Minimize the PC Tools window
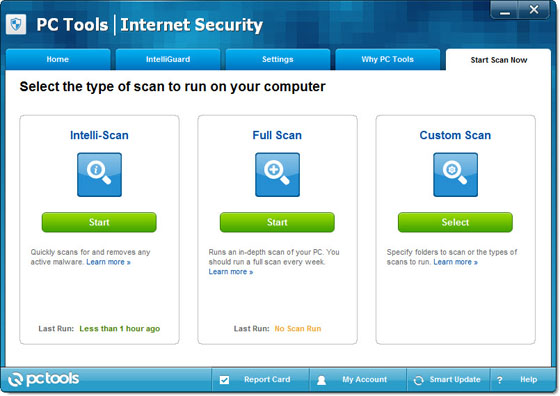Viewport: 560px width, 396px height. [x=505, y=11]
